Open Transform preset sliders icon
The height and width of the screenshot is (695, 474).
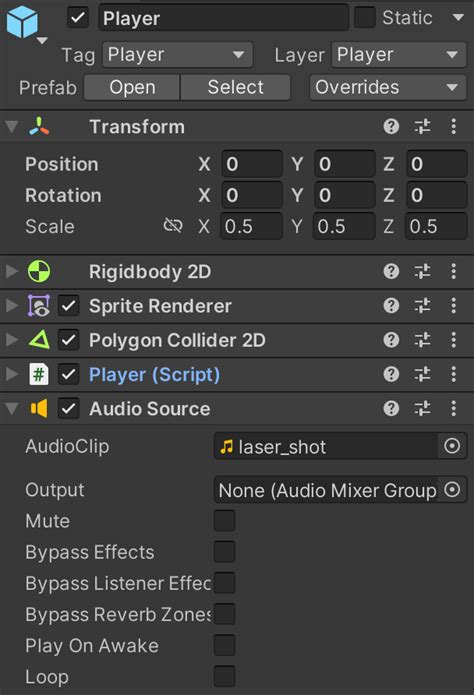coord(422,127)
